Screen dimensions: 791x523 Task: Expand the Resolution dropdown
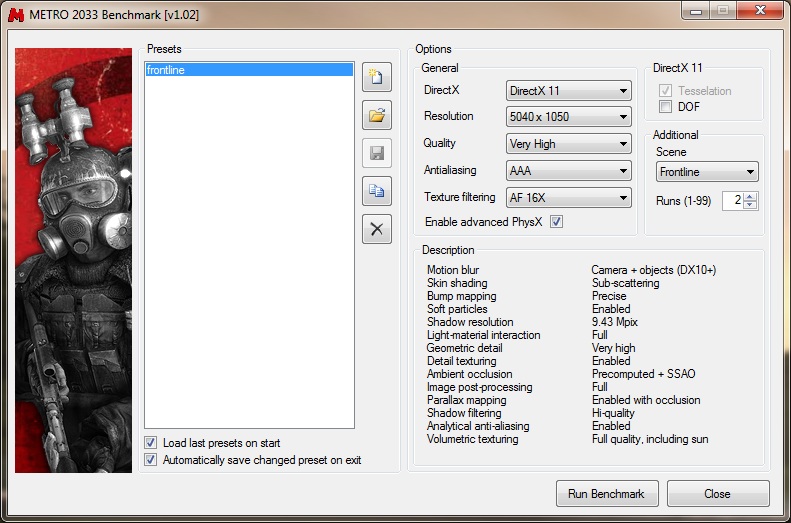click(x=568, y=117)
